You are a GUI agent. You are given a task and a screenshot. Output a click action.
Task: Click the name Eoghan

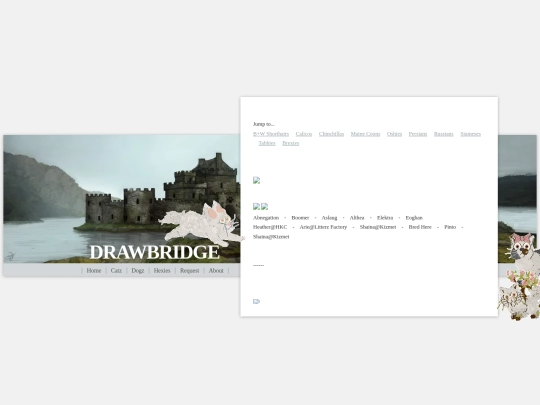coord(414,218)
